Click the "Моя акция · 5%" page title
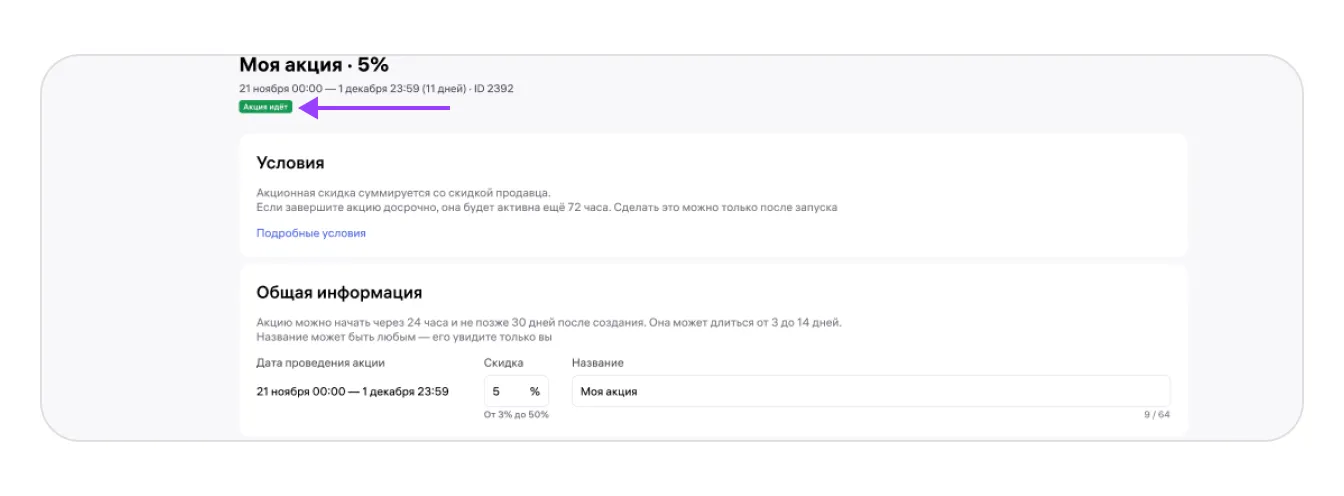Image resolution: width=1344 pixels, height=496 pixels. coord(314,66)
